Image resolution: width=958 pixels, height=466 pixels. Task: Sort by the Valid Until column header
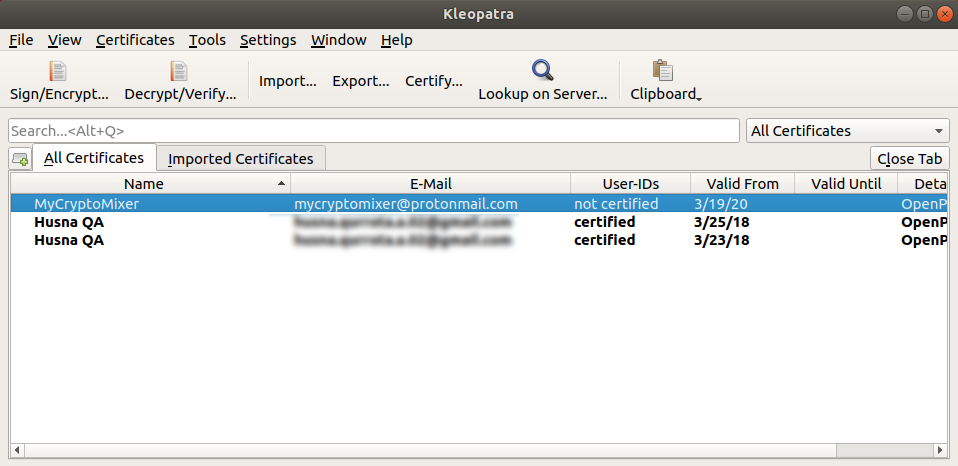tap(846, 184)
